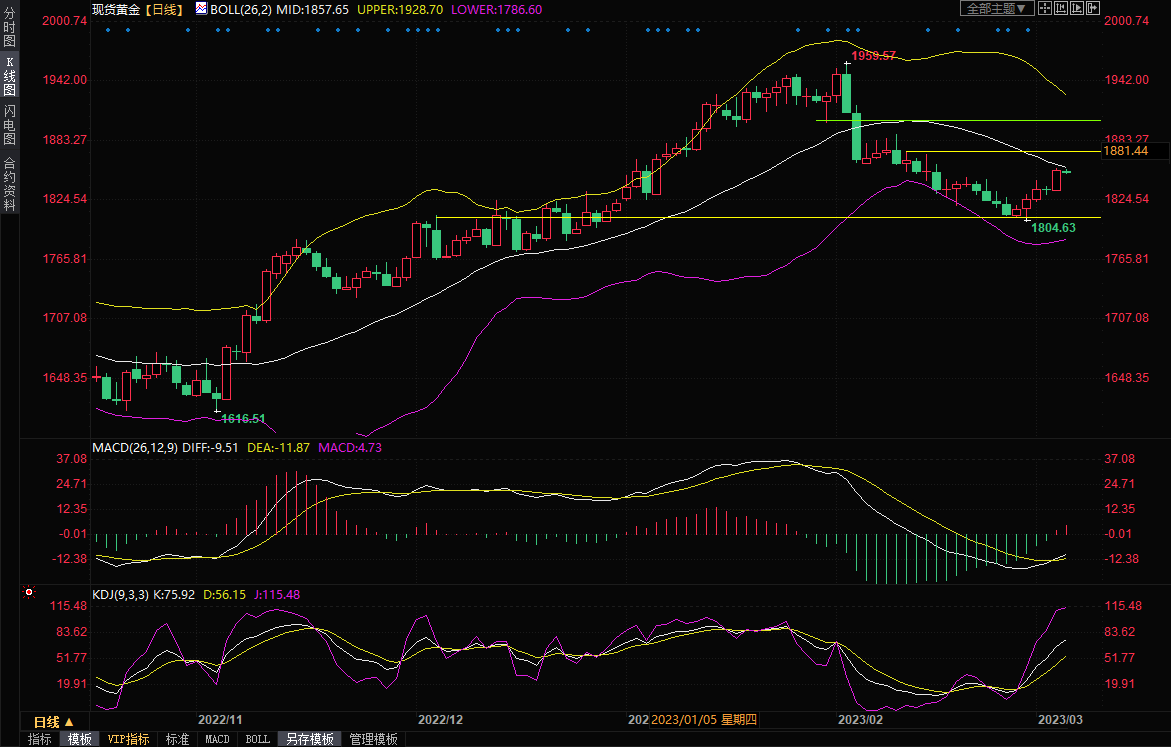This screenshot has width=1171, height=747.
Task: Click the crosshair cursor icon
Action: (1046, 8)
